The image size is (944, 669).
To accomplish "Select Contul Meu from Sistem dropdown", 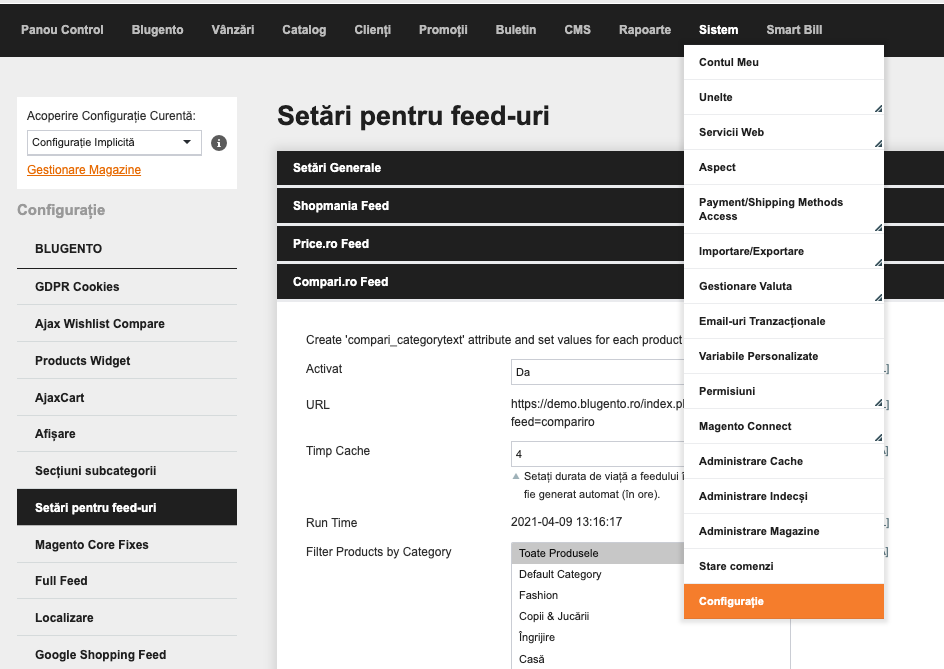I will [x=784, y=62].
